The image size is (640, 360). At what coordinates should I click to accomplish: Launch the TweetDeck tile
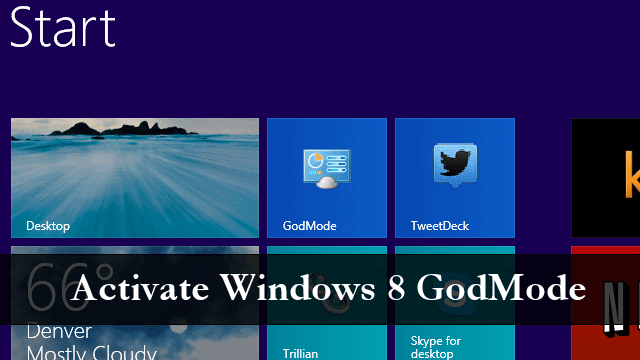tap(455, 178)
